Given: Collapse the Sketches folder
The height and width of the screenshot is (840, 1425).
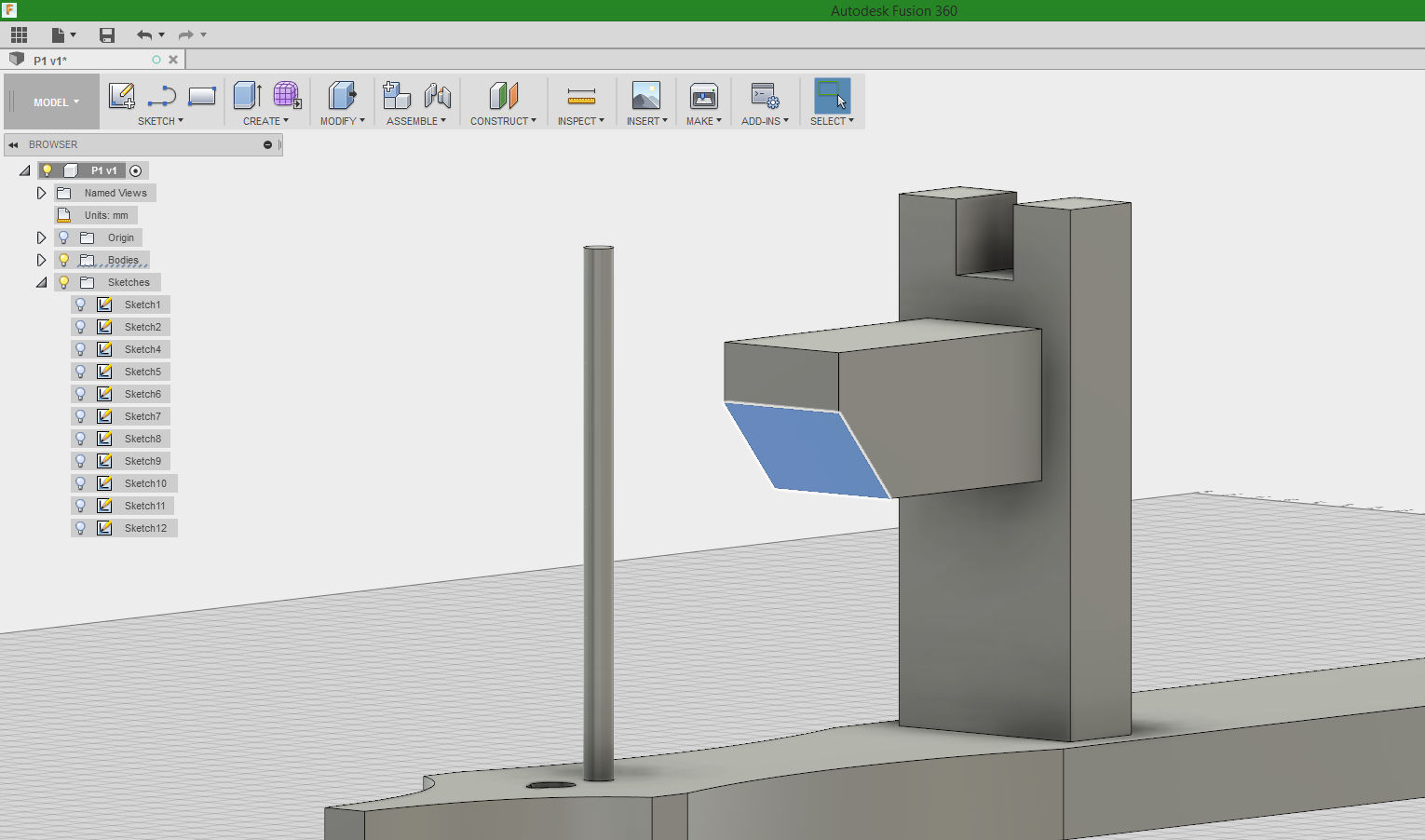Looking at the screenshot, I should [42, 282].
